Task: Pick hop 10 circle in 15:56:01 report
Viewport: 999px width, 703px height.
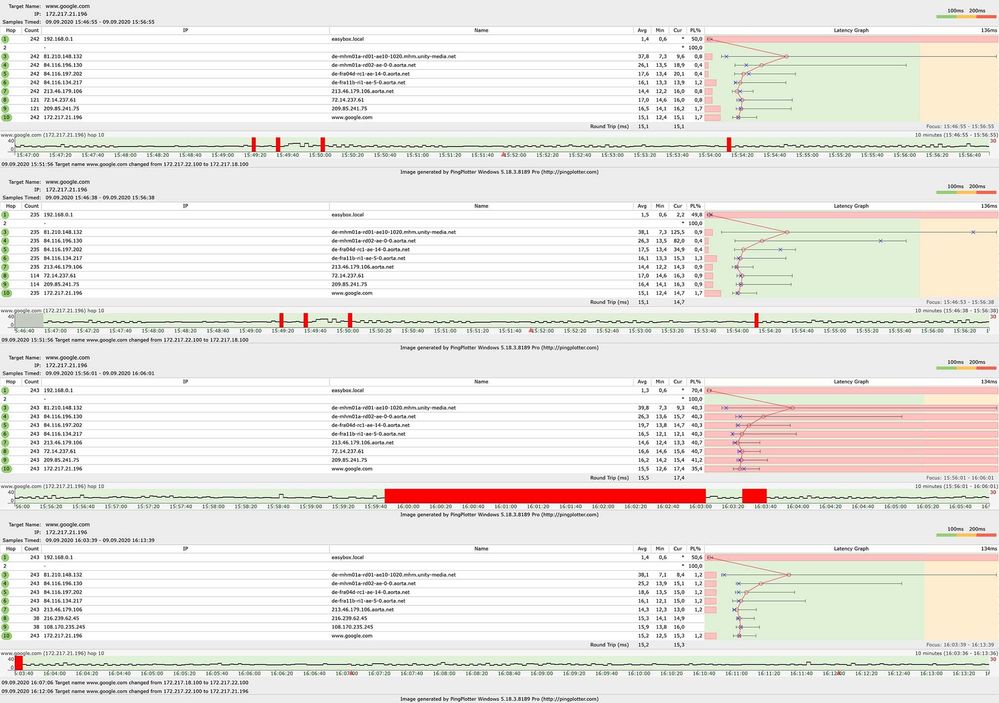Action: coord(6,468)
